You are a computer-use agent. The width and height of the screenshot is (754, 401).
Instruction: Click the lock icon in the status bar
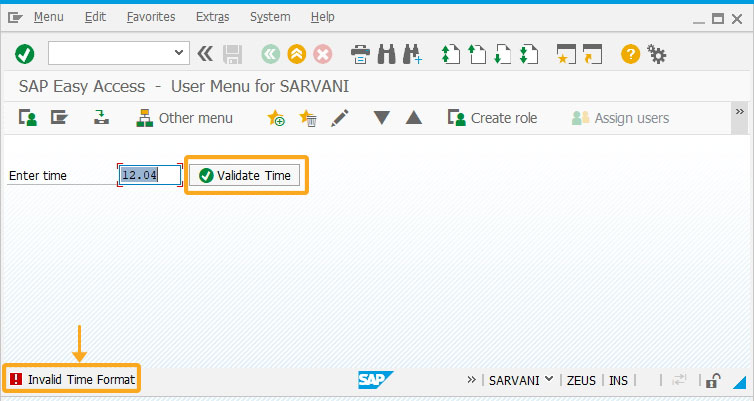713,380
